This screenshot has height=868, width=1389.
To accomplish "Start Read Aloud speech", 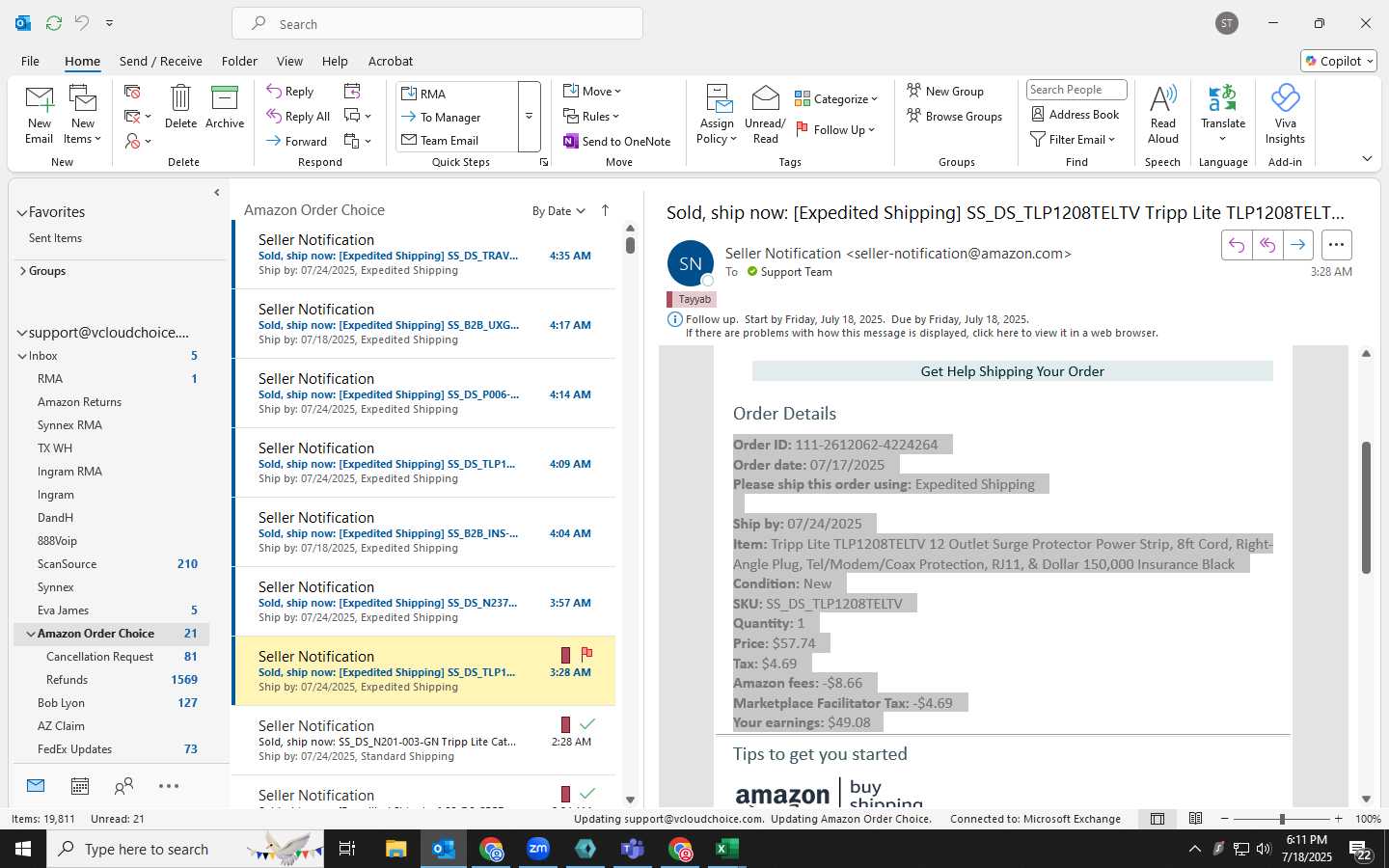I will [1163, 114].
